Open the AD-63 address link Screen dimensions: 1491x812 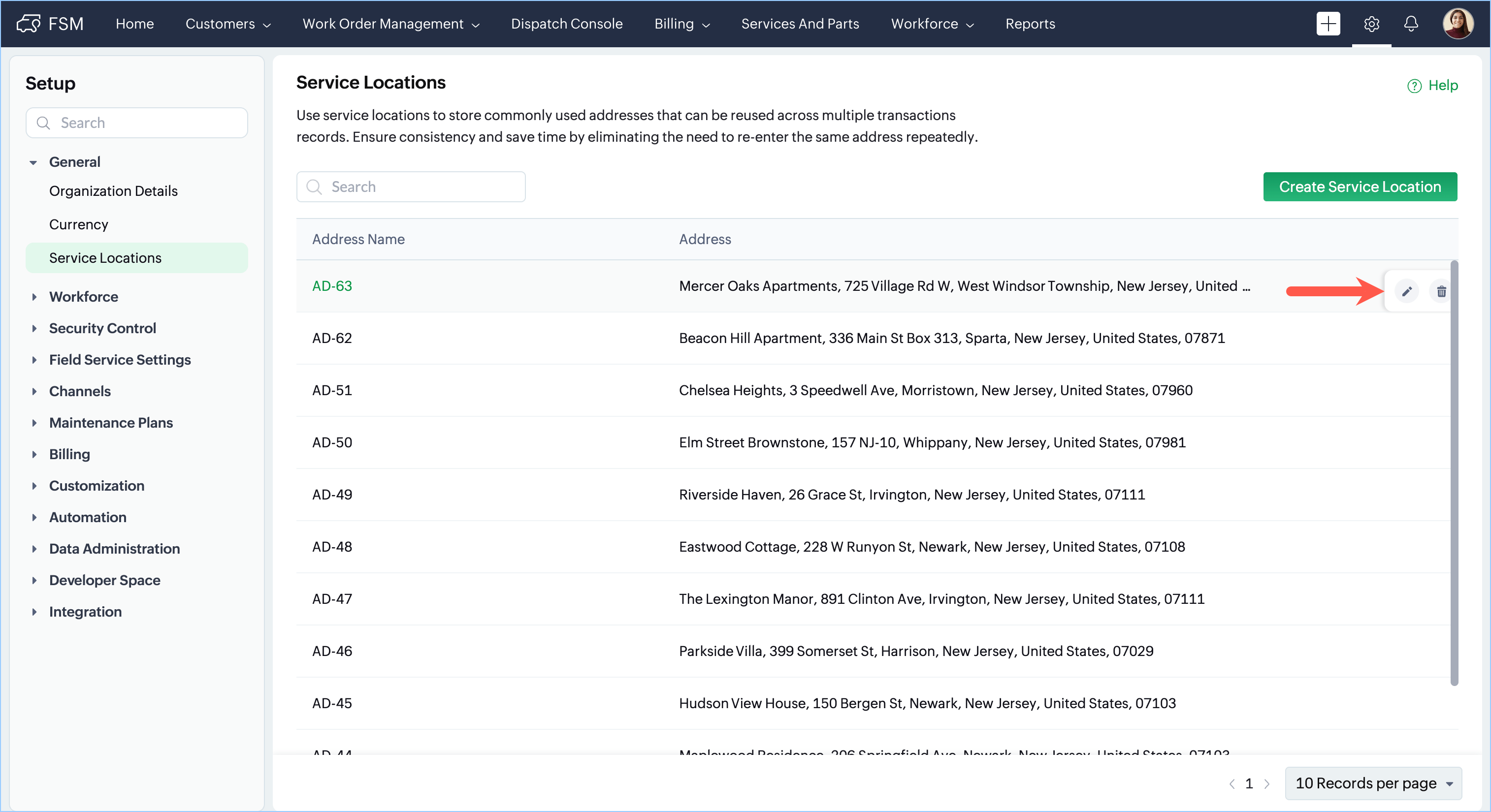pyautogui.click(x=332, y=286)
